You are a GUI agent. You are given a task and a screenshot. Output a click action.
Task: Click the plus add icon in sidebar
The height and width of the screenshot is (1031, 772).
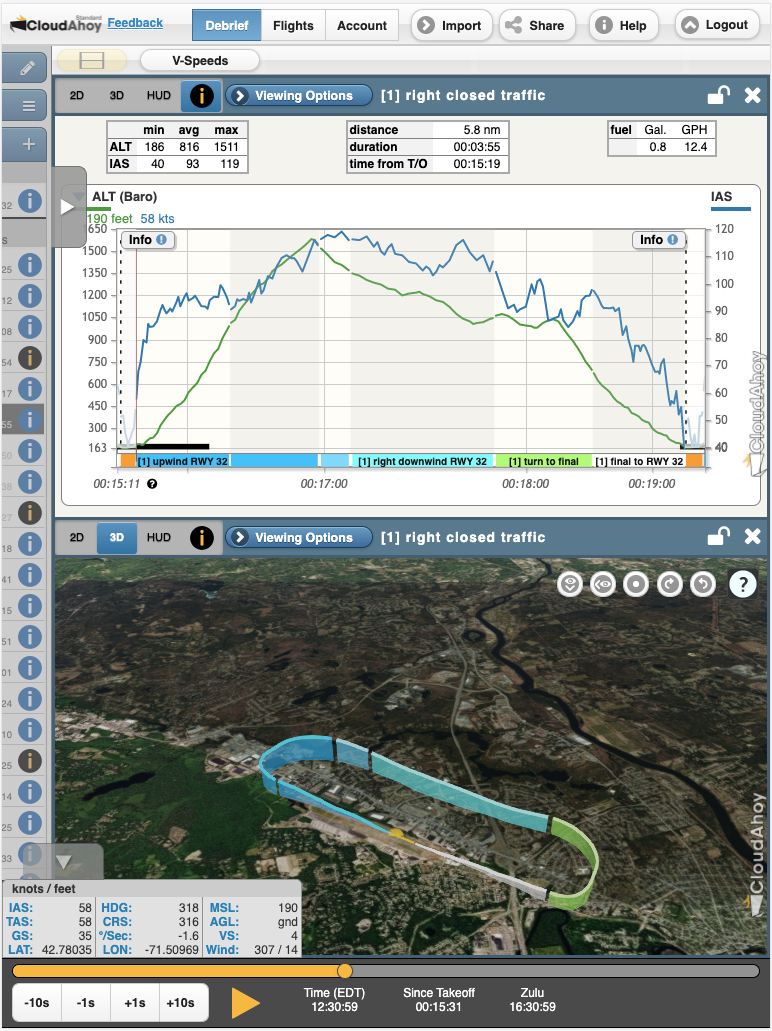[28, 144]
